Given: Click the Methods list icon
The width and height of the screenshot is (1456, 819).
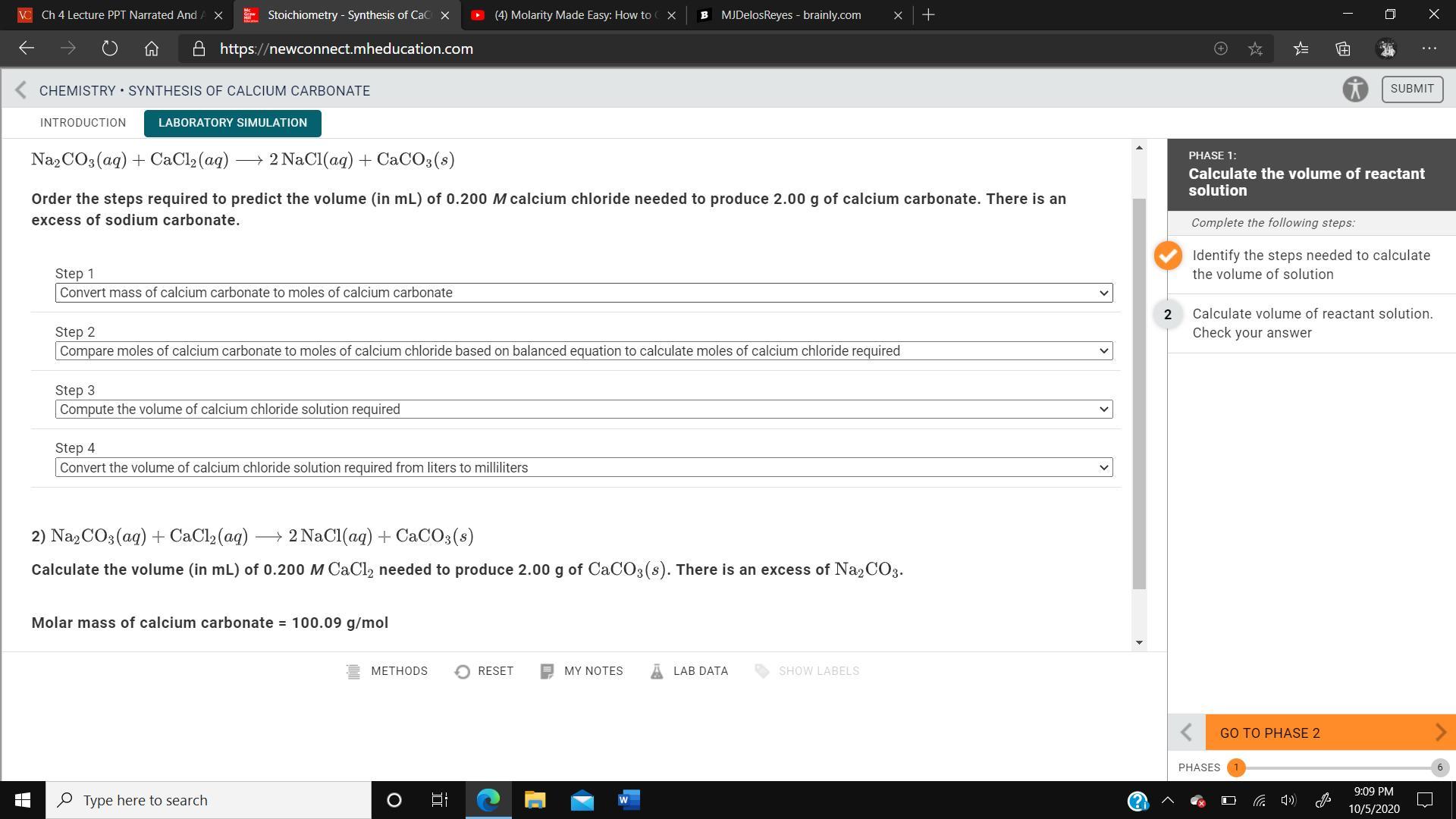Looking at the screenshot, I should 353,672.
